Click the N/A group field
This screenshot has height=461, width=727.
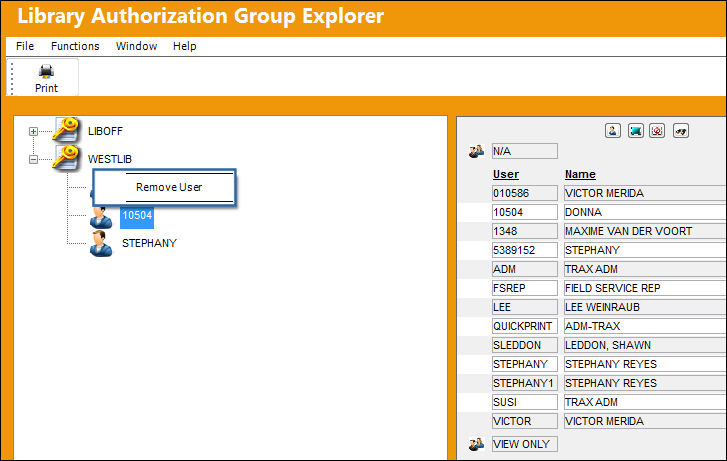(525, 151)
